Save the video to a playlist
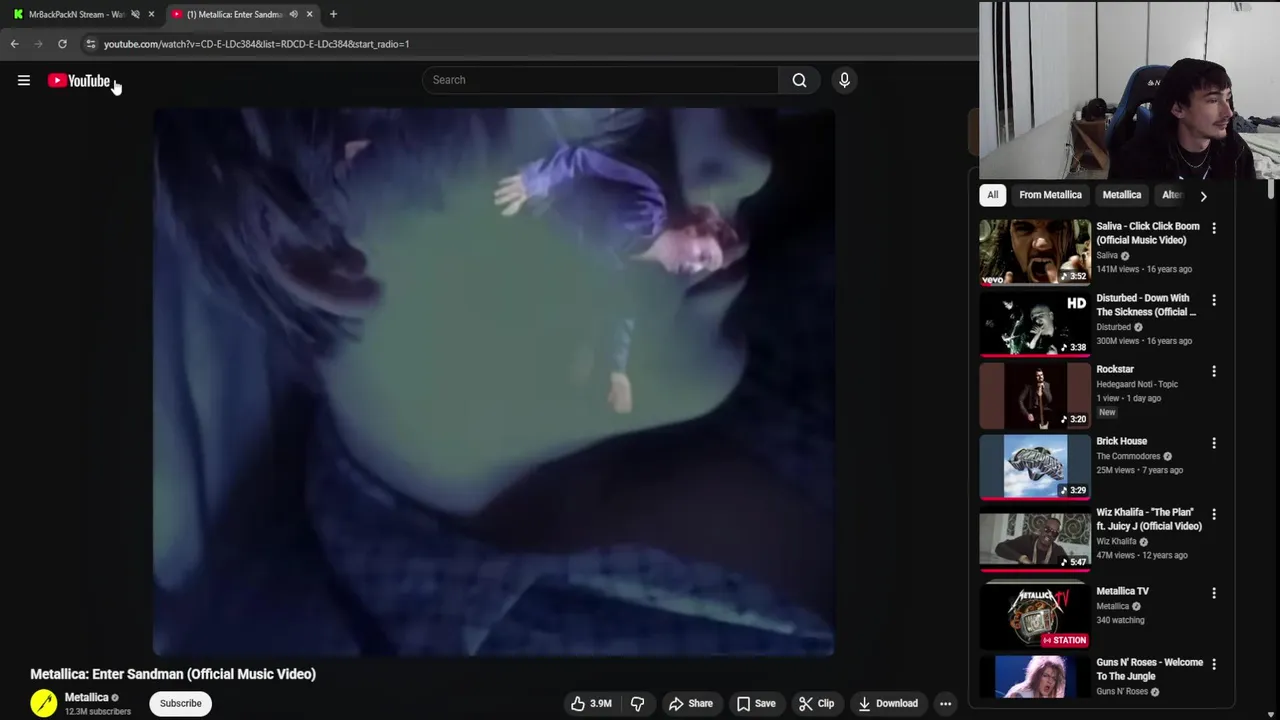The image size is (1280, 720). tap(756, 703)
